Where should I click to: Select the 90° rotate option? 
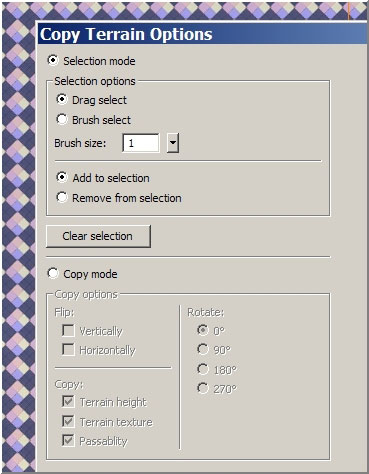[203, 349]
